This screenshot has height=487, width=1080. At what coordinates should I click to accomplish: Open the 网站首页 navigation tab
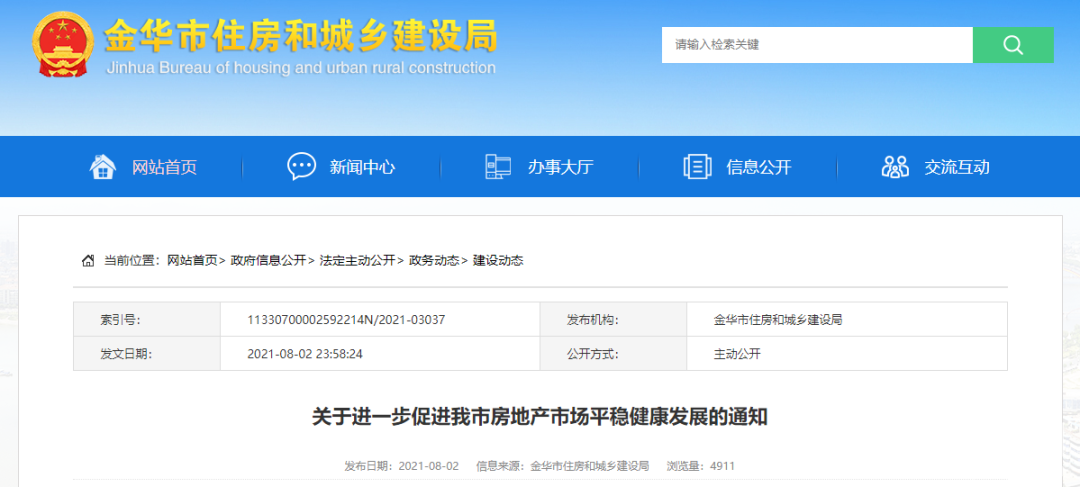164,167
